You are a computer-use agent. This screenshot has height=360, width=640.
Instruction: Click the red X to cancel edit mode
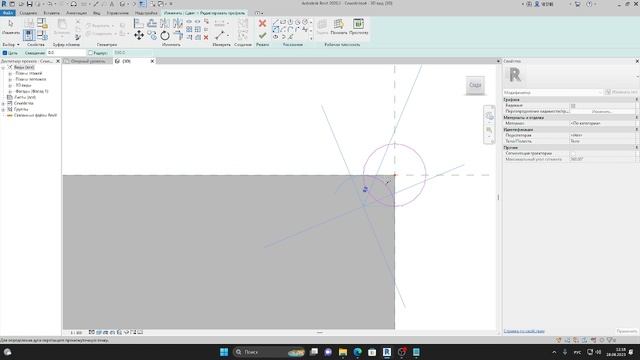click(x=262, y=23)
